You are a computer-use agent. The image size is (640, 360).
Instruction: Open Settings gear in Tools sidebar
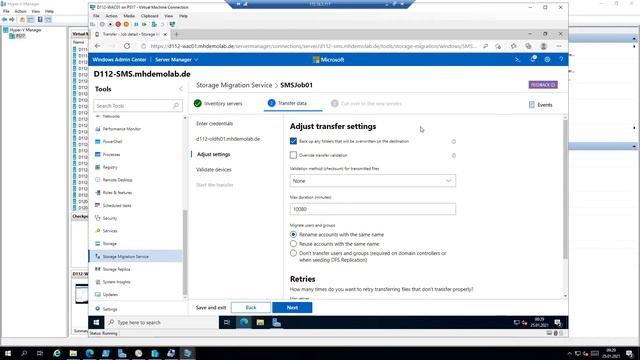pyautogui.click(x=98, y=309)
